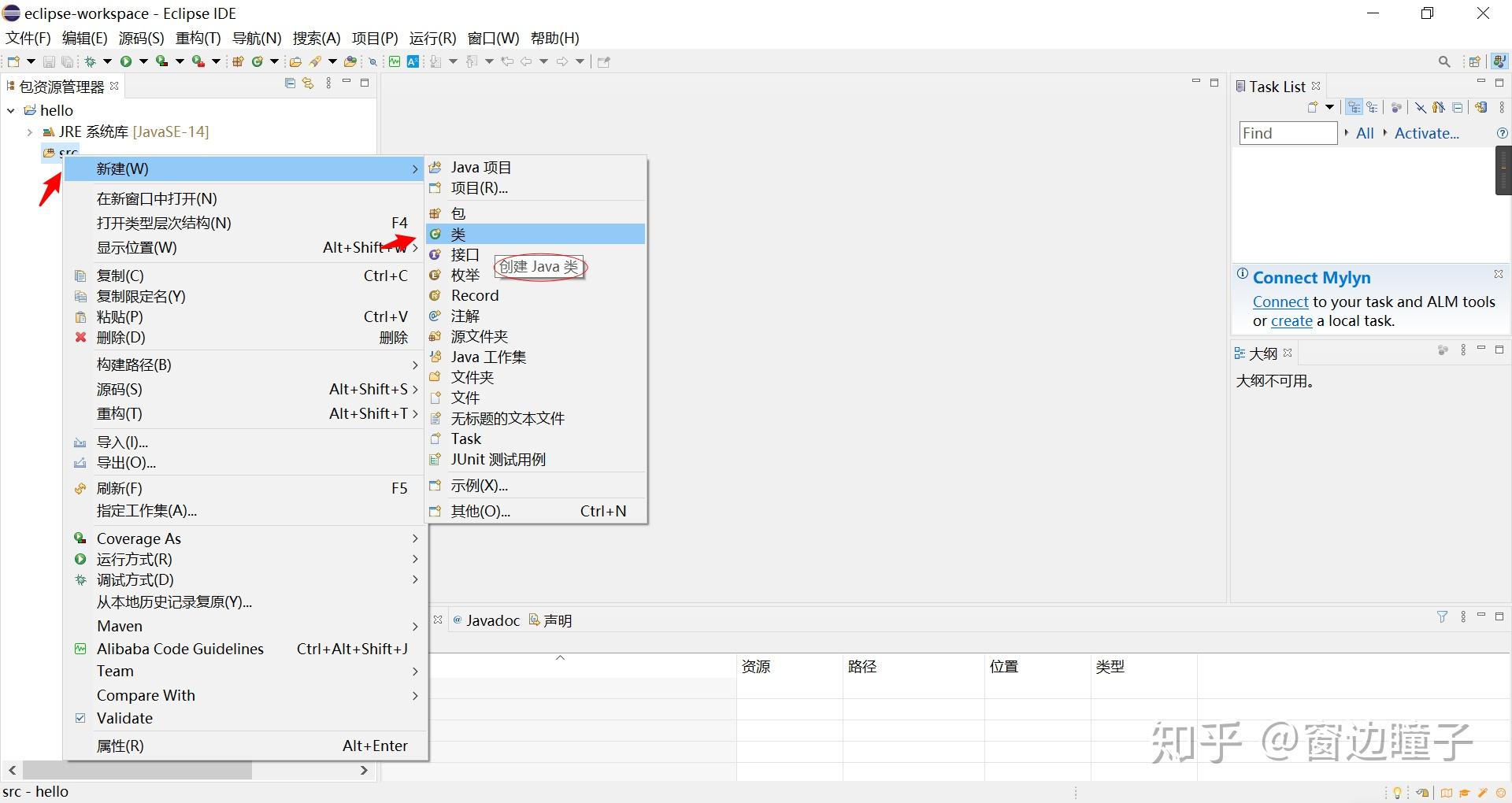The width and height of the screenshot is (1512, 803).
Task: Click the Save icon in the toolbar
Action: click(49, 61)
